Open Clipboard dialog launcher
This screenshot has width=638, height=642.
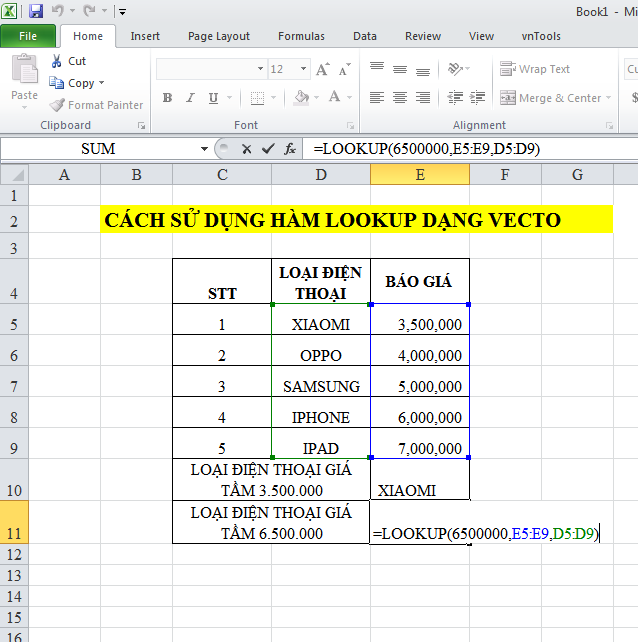[142, 126]
